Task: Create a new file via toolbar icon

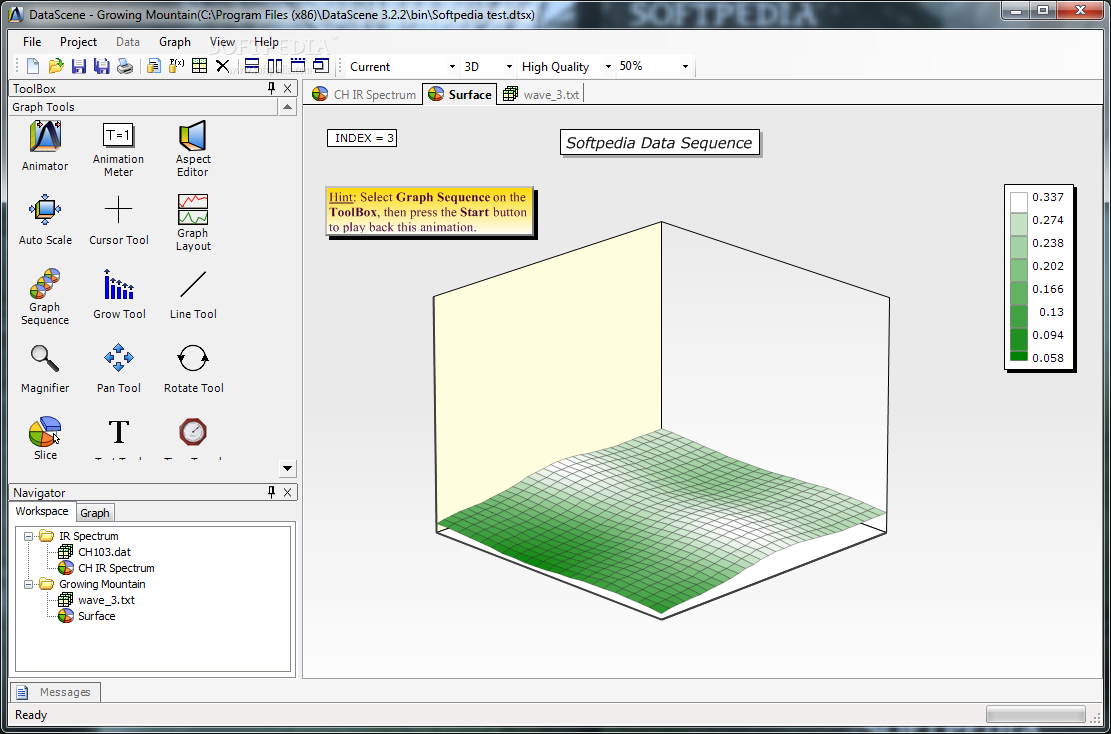Action: [x=33, y=67]
